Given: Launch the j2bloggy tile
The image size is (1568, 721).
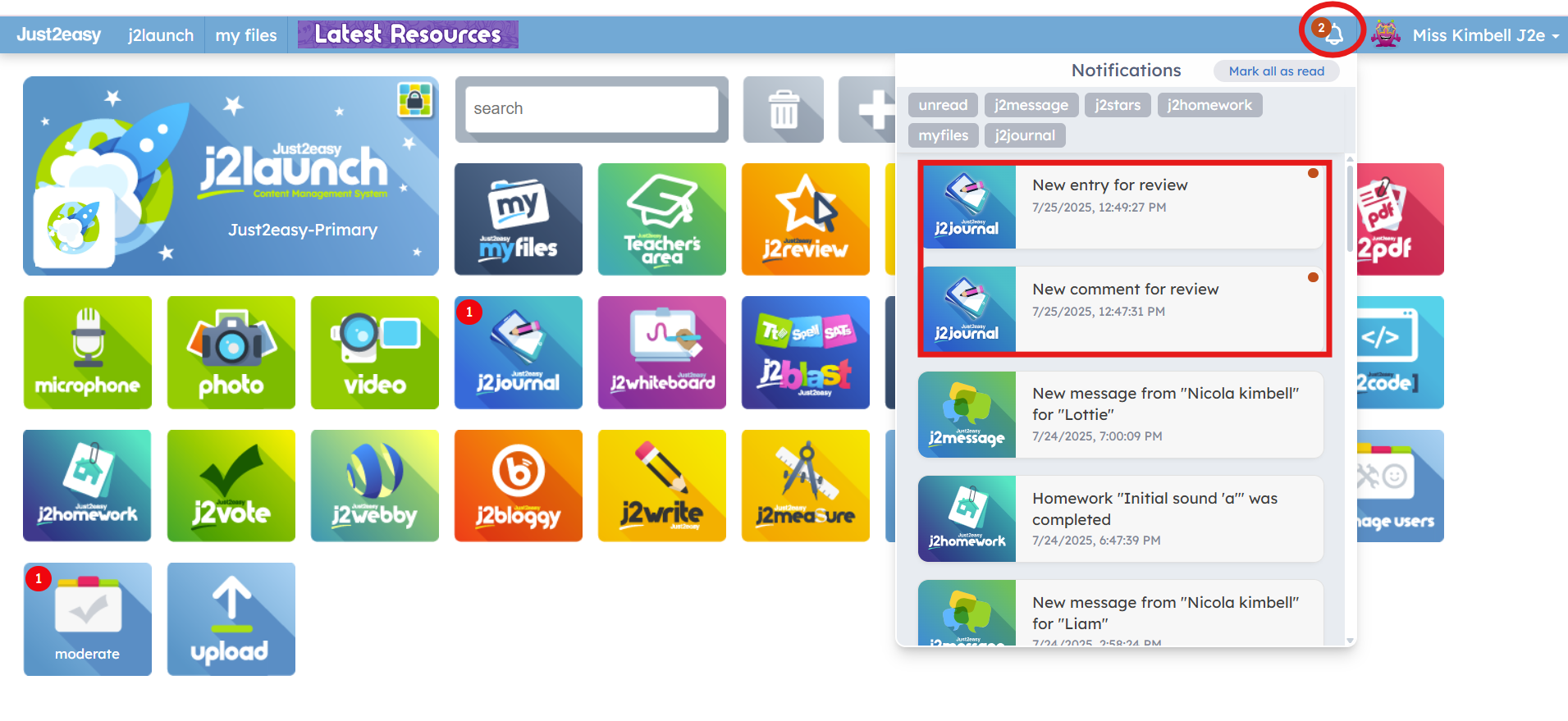Looking at the screenshot, I should click(x=519, y=486).
